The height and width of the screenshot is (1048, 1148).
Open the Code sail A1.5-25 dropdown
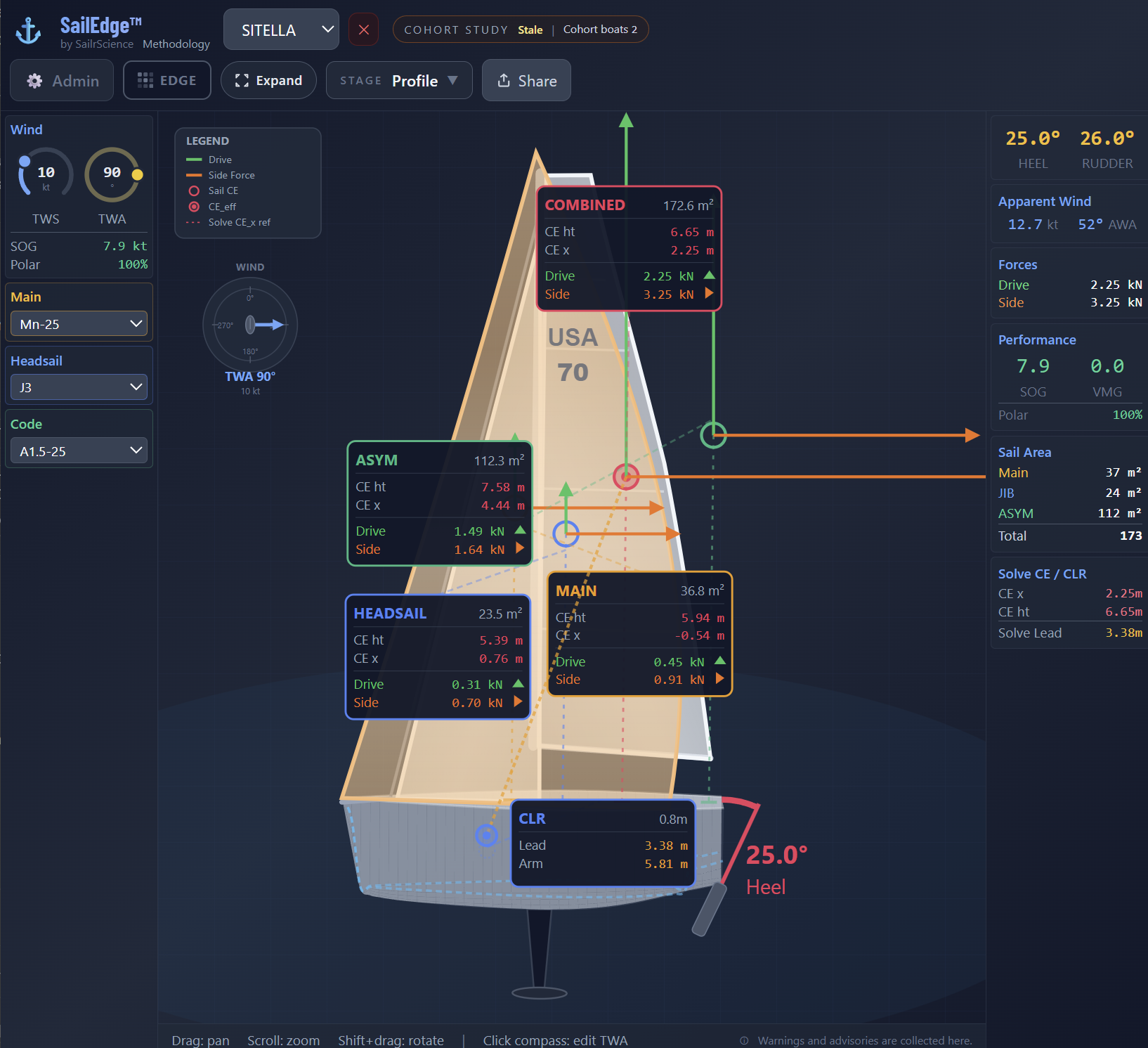click(79, 451)
